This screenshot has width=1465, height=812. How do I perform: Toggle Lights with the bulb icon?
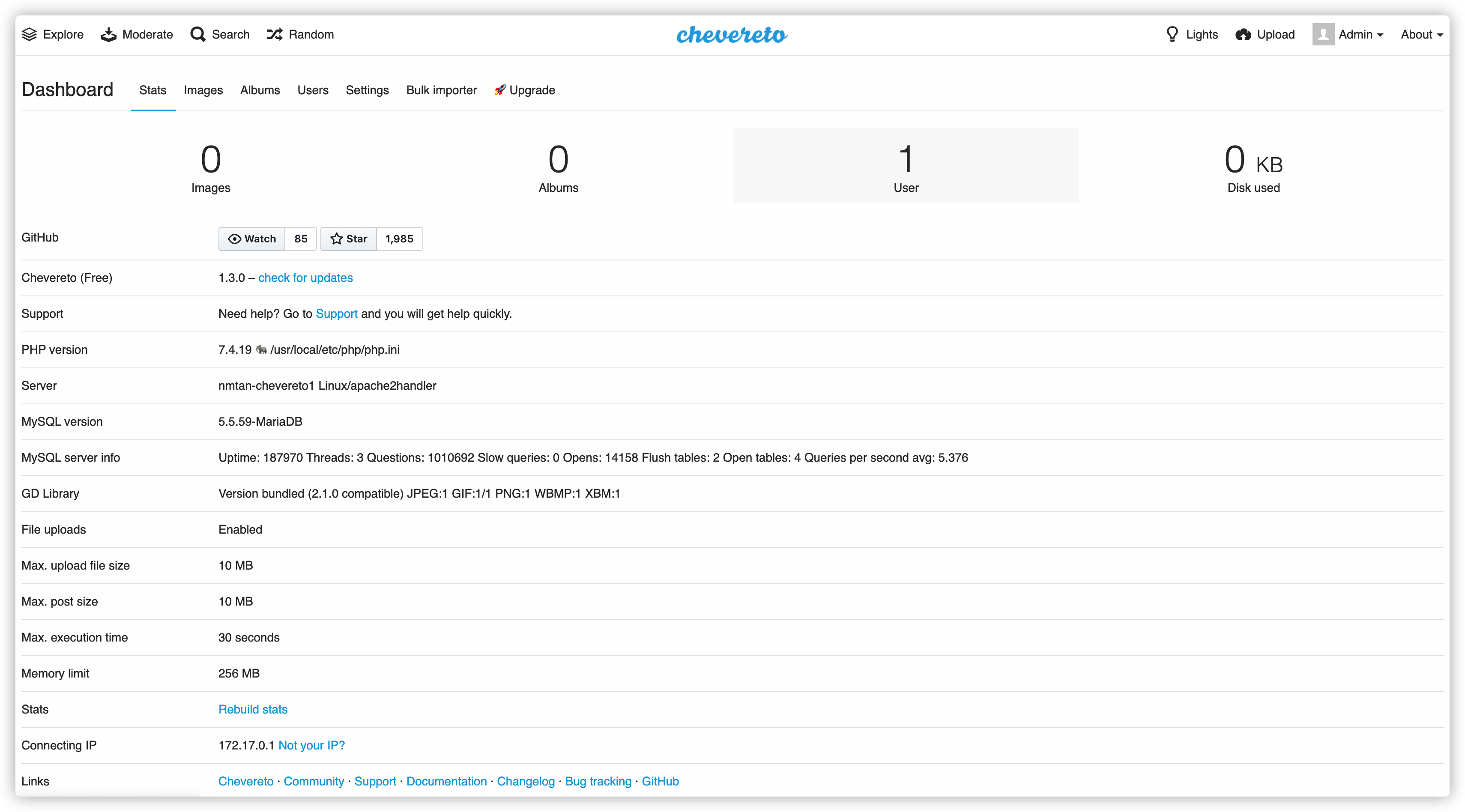[x=1172, y=35]
